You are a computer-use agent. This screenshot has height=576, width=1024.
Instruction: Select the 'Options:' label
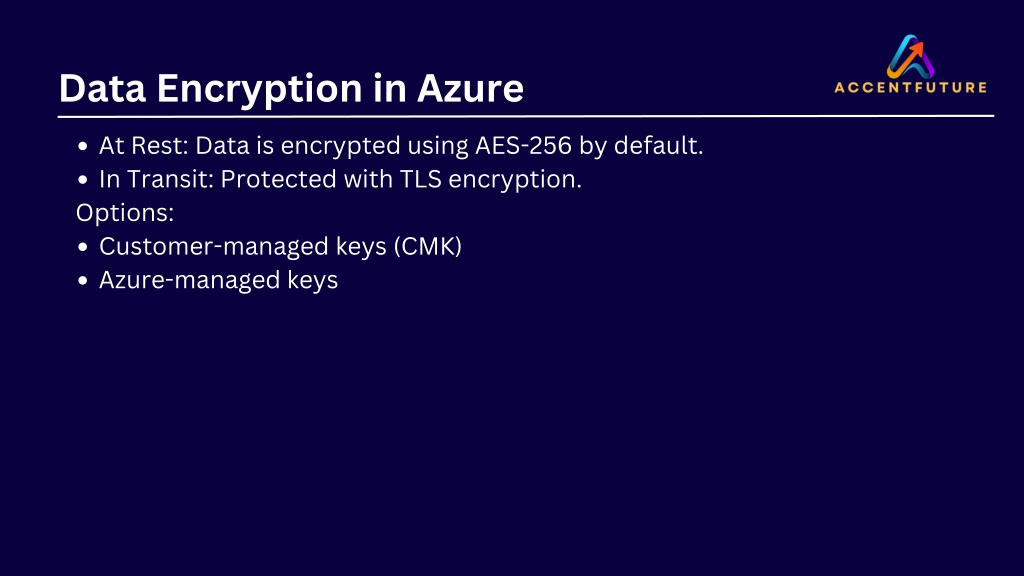pos(125,213)
